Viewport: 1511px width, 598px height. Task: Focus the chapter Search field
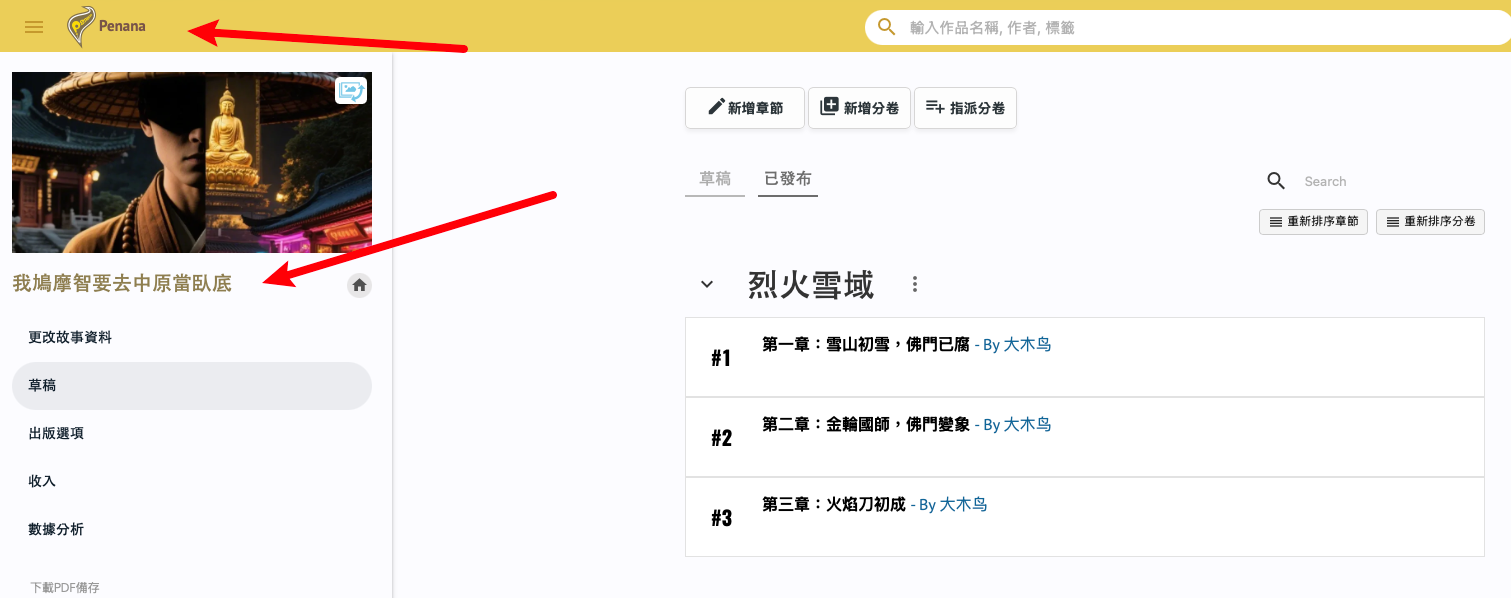point(1390,181)
